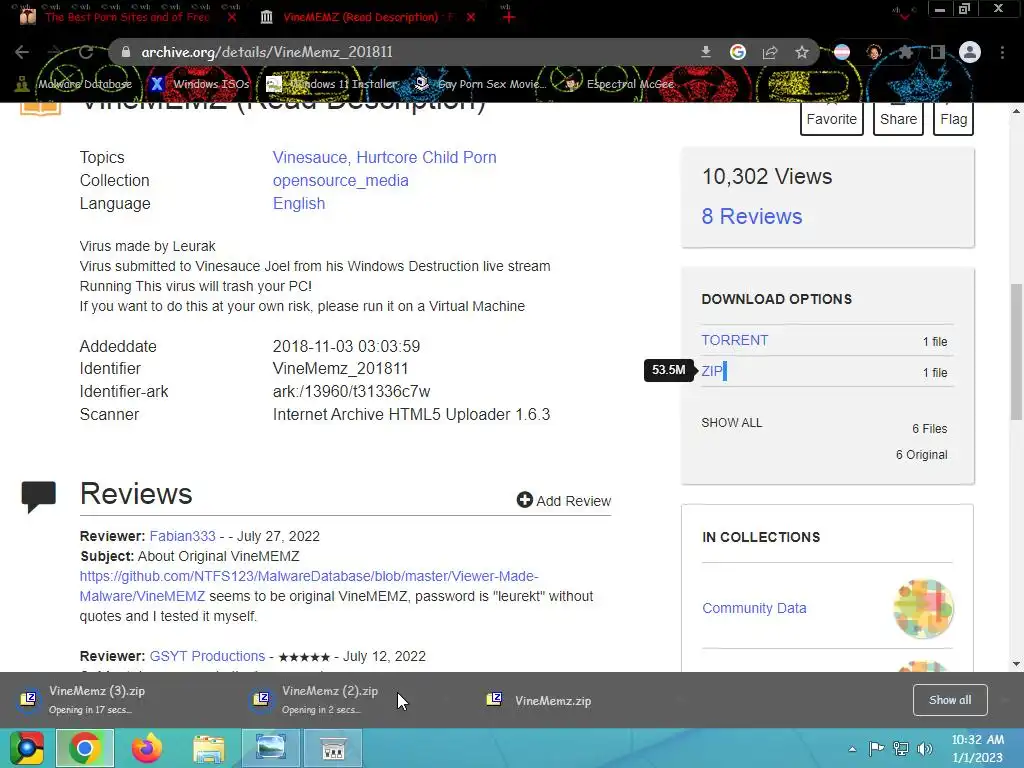This screenshot has height=768, width=1024.
Task: Show hidden system tray icons
Action: pos(852,749)
